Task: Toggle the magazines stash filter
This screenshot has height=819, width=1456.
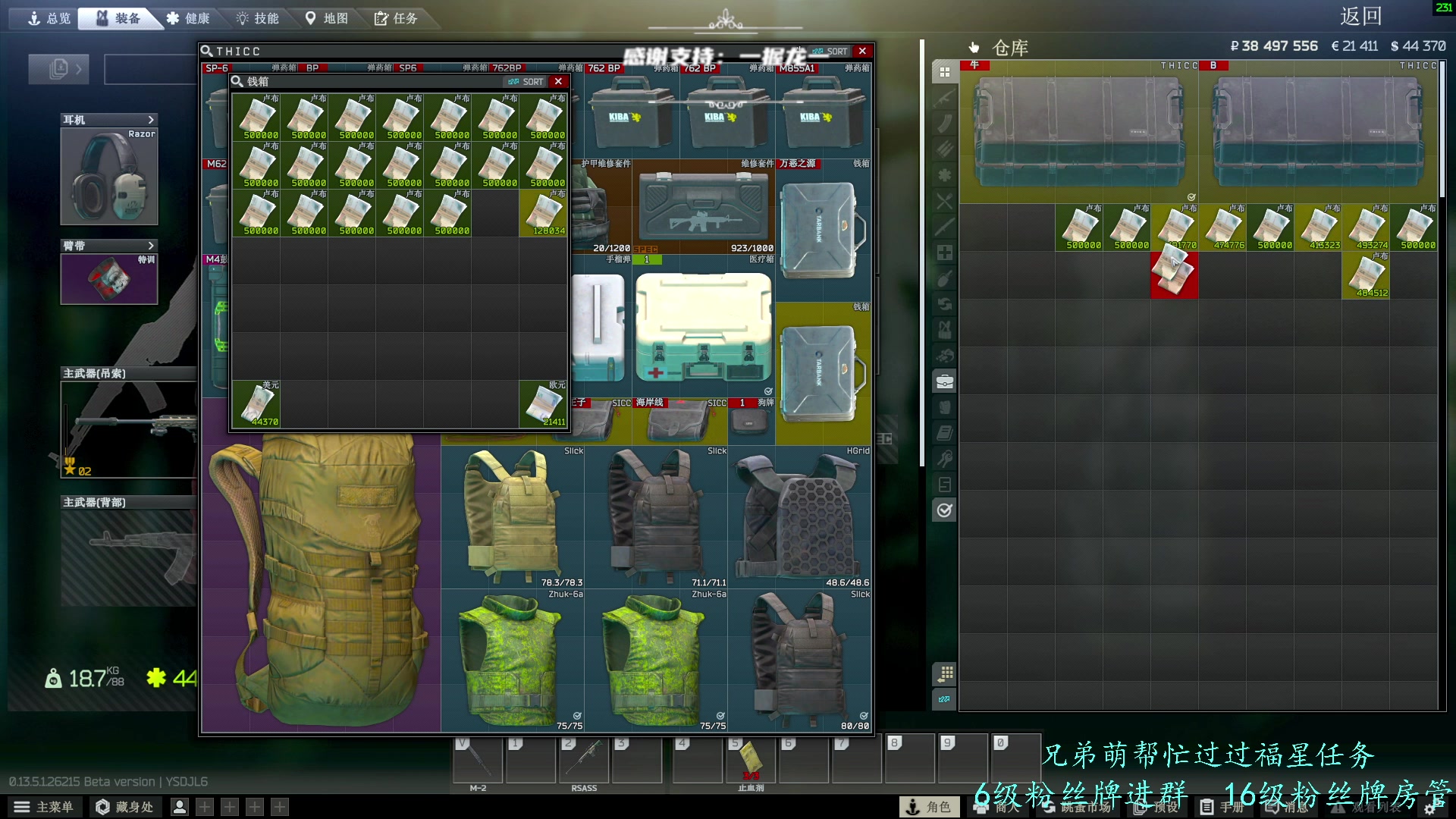Action: pos(944,124)
